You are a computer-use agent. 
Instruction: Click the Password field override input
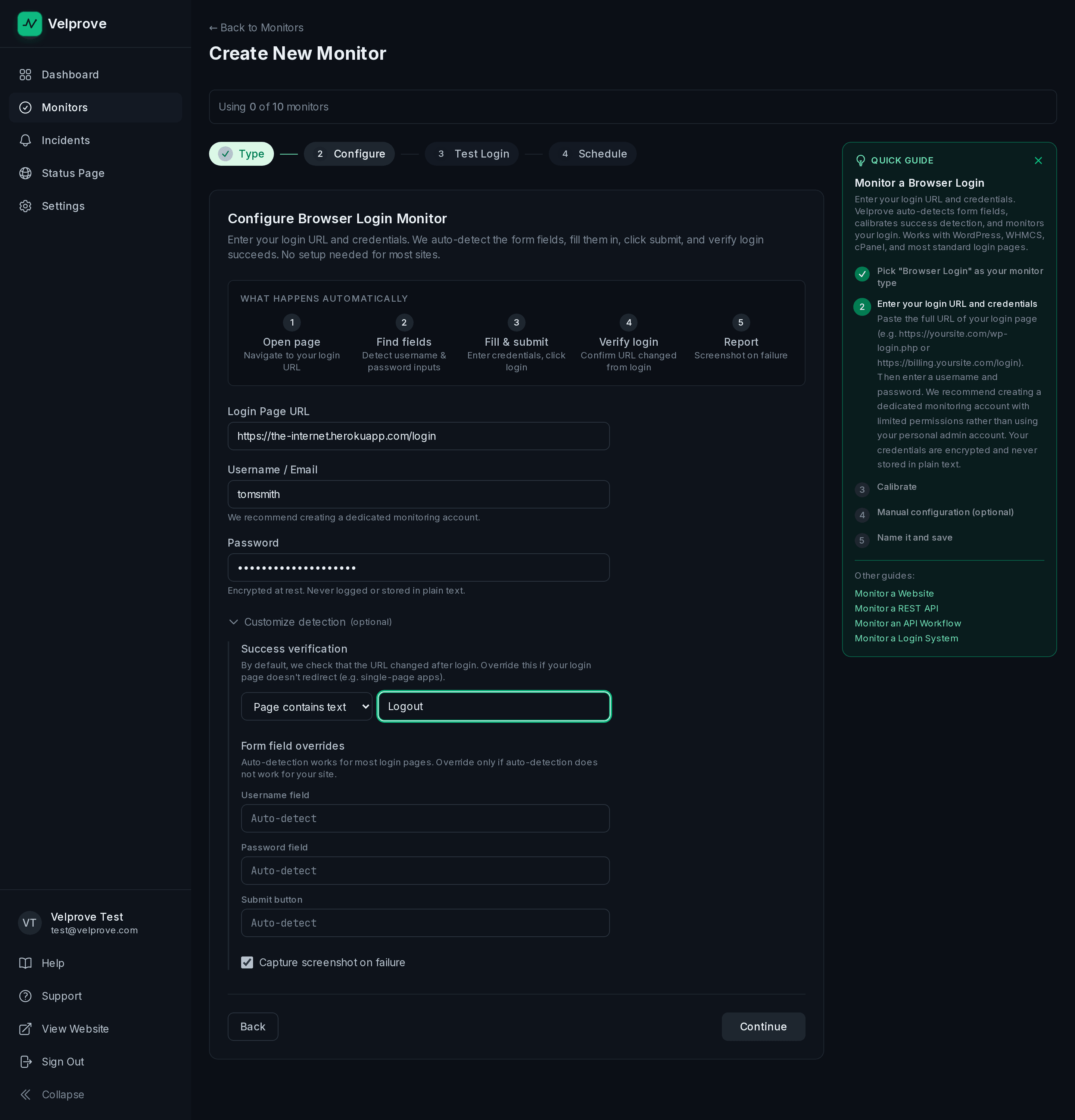pyautogui.click(x=426, y=870)
